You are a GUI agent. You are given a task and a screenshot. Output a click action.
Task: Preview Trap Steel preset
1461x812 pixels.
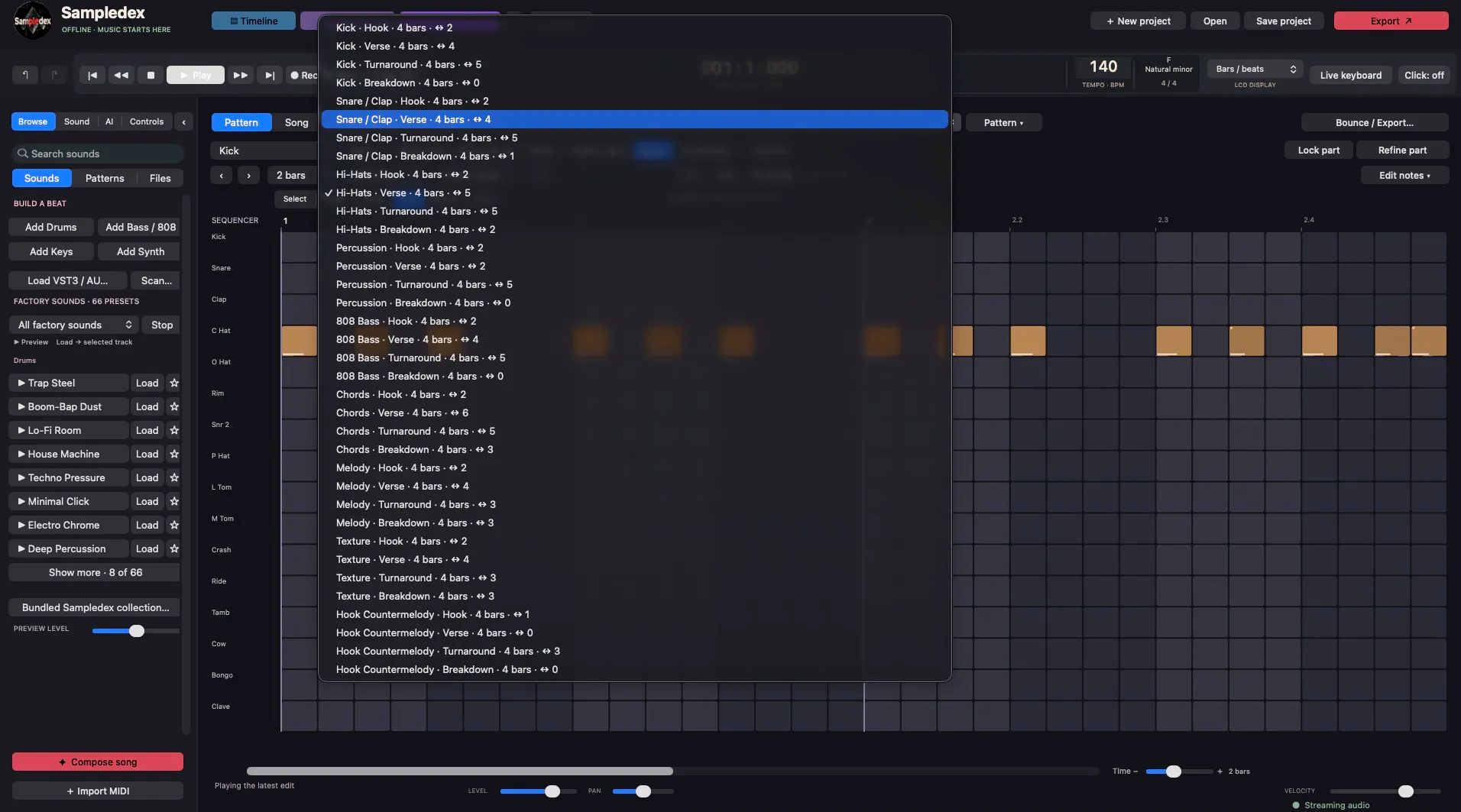pyautogui.click(x=68, y=383)
